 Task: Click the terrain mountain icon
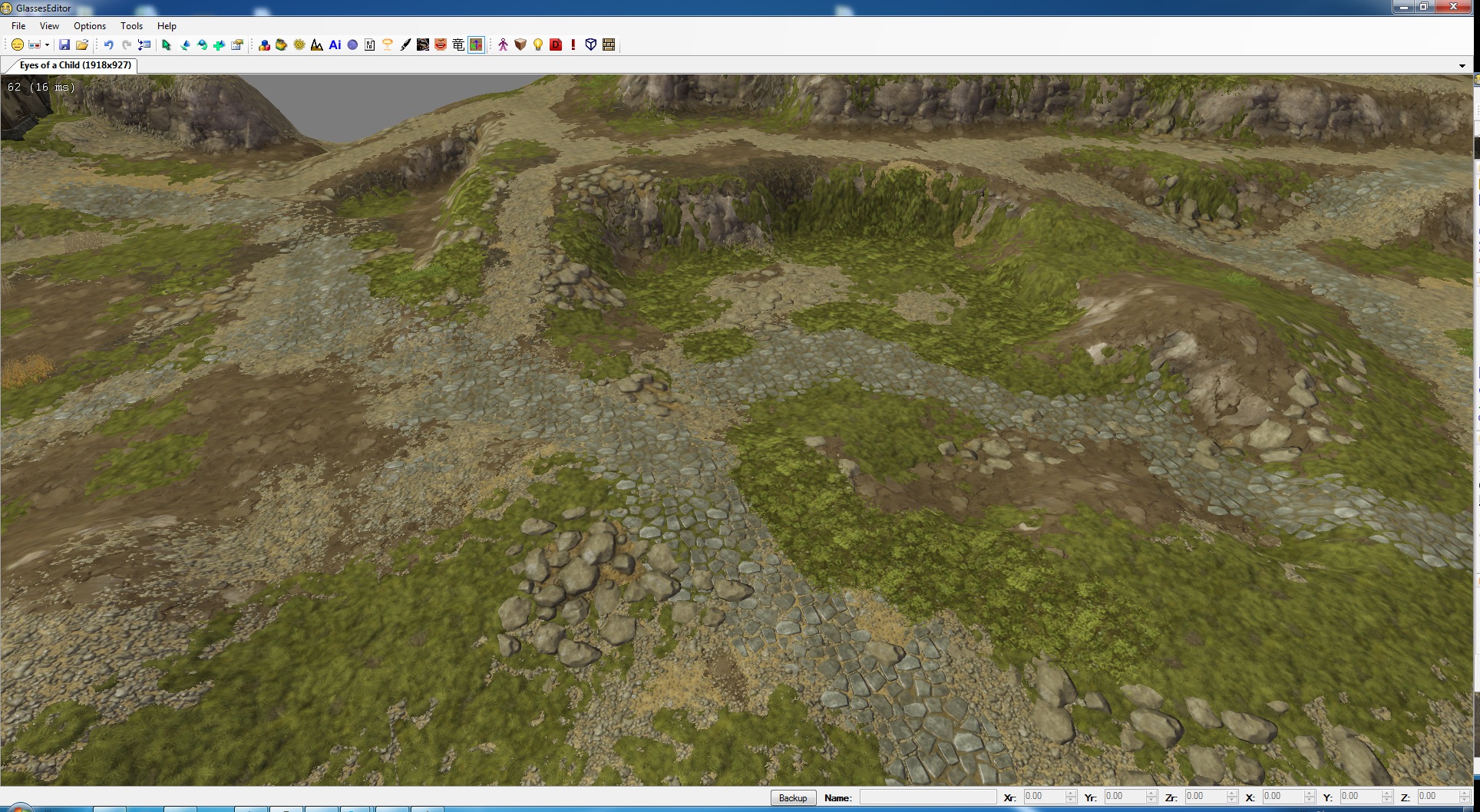(x=317, y=45)
